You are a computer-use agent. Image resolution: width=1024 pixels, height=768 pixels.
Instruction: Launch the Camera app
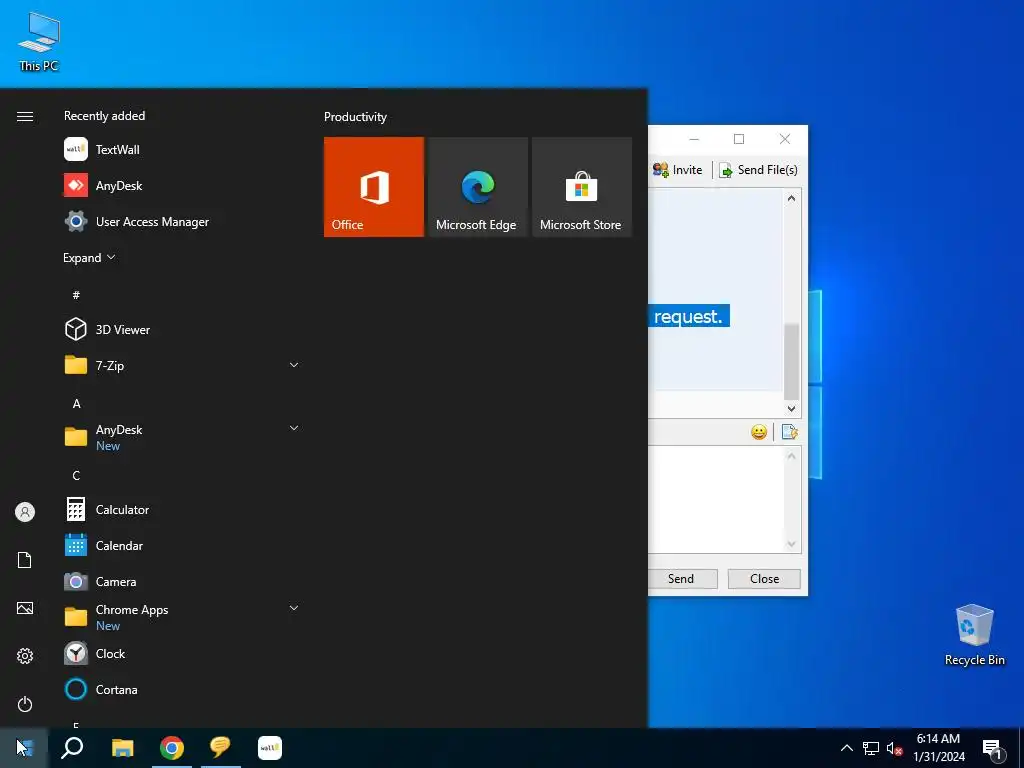coord(183,581)
